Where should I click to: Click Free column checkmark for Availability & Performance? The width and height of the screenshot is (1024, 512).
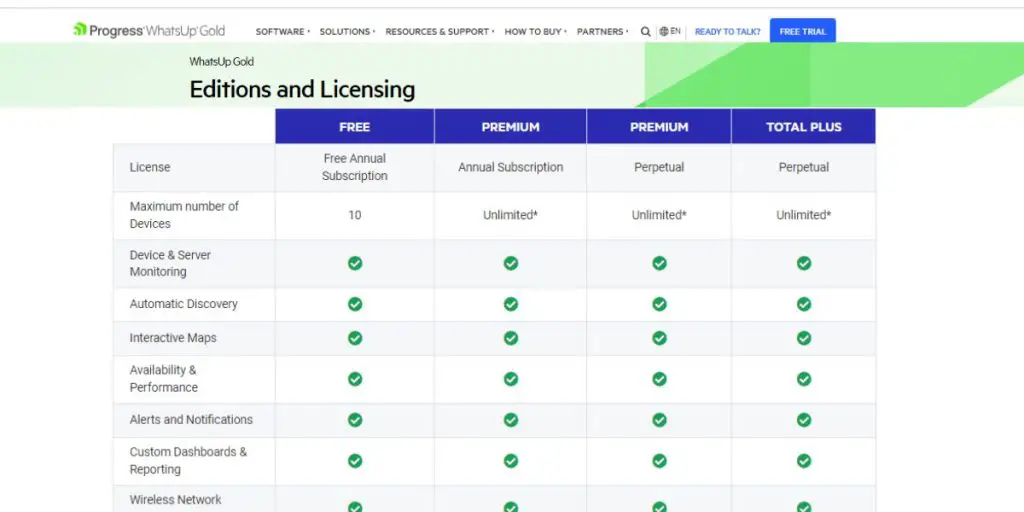coord(355,379)
